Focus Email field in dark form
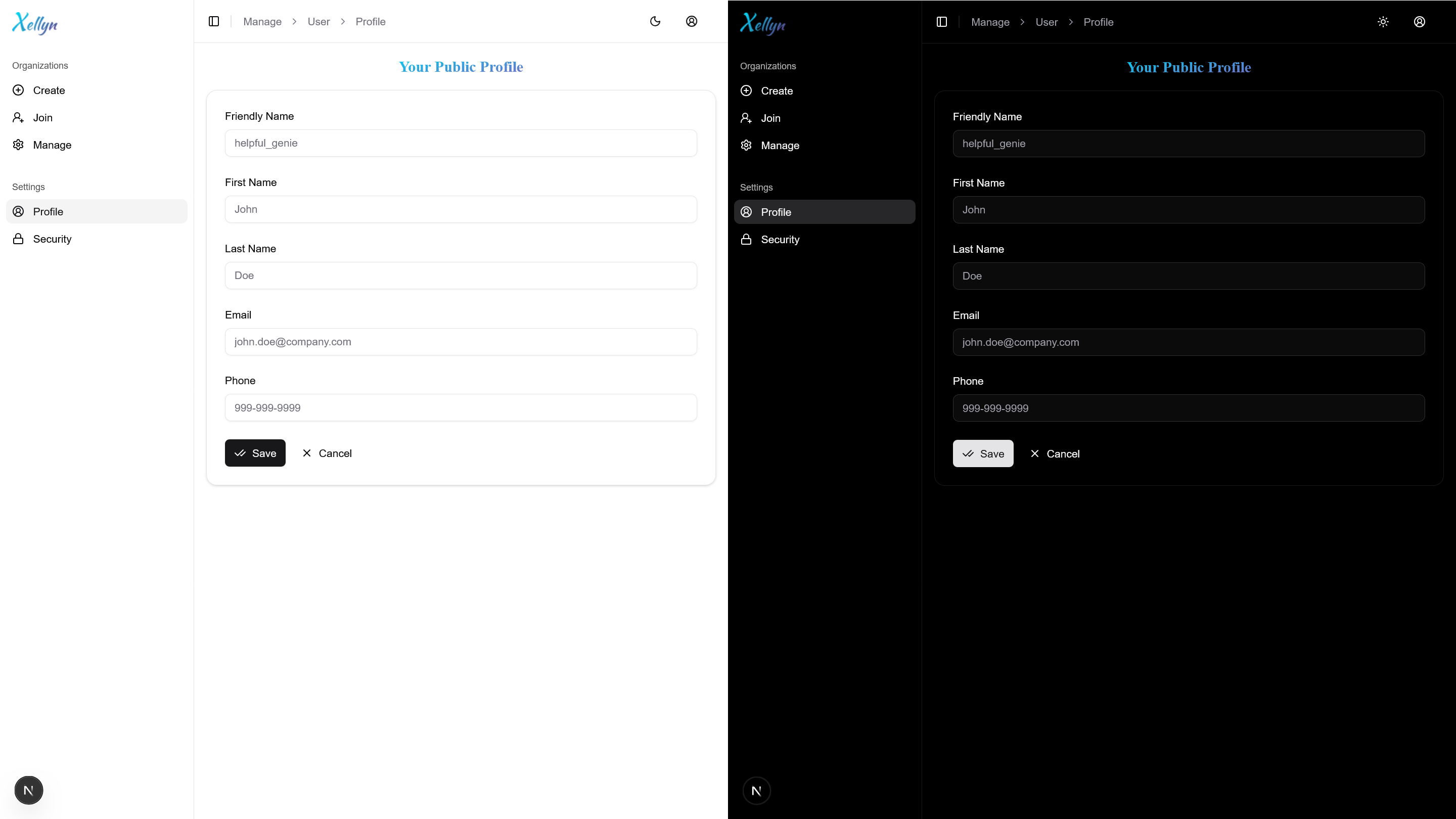The image size is (1456, 819). point(1189,342)
